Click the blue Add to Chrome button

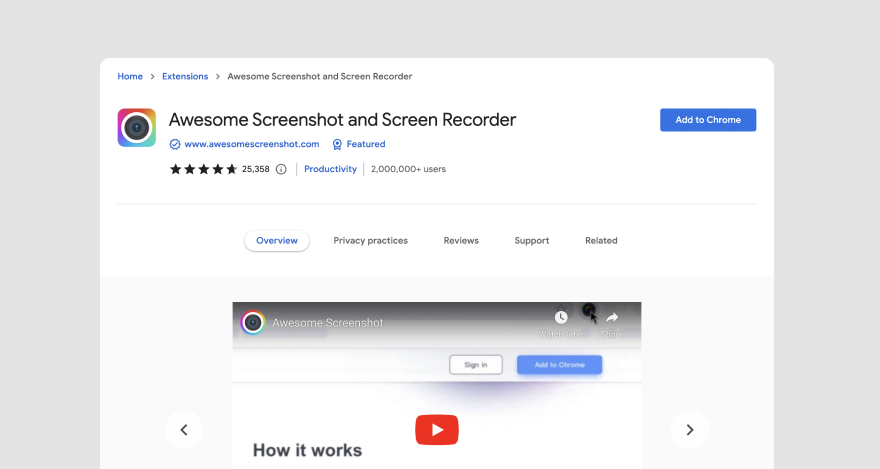point(708,120)
